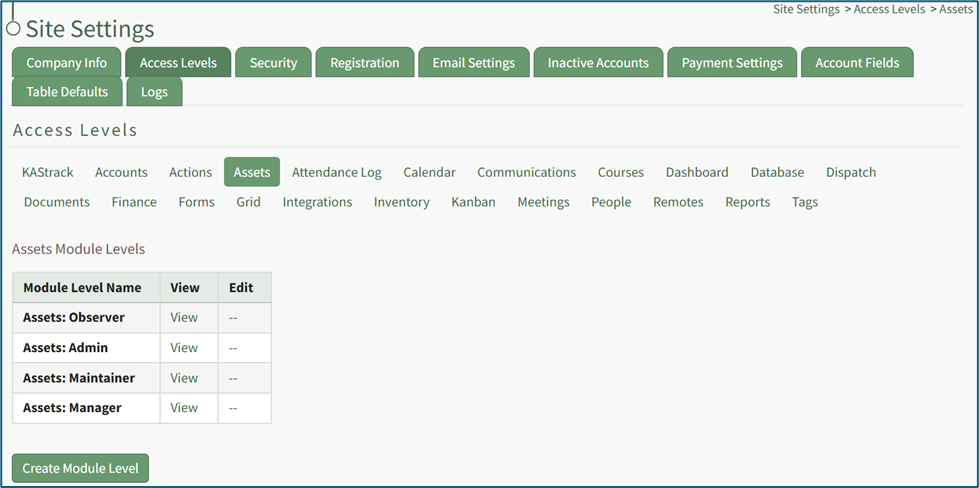View the Assets: Manager level
This screenshot has width=979, height=488.
(184, 408)
